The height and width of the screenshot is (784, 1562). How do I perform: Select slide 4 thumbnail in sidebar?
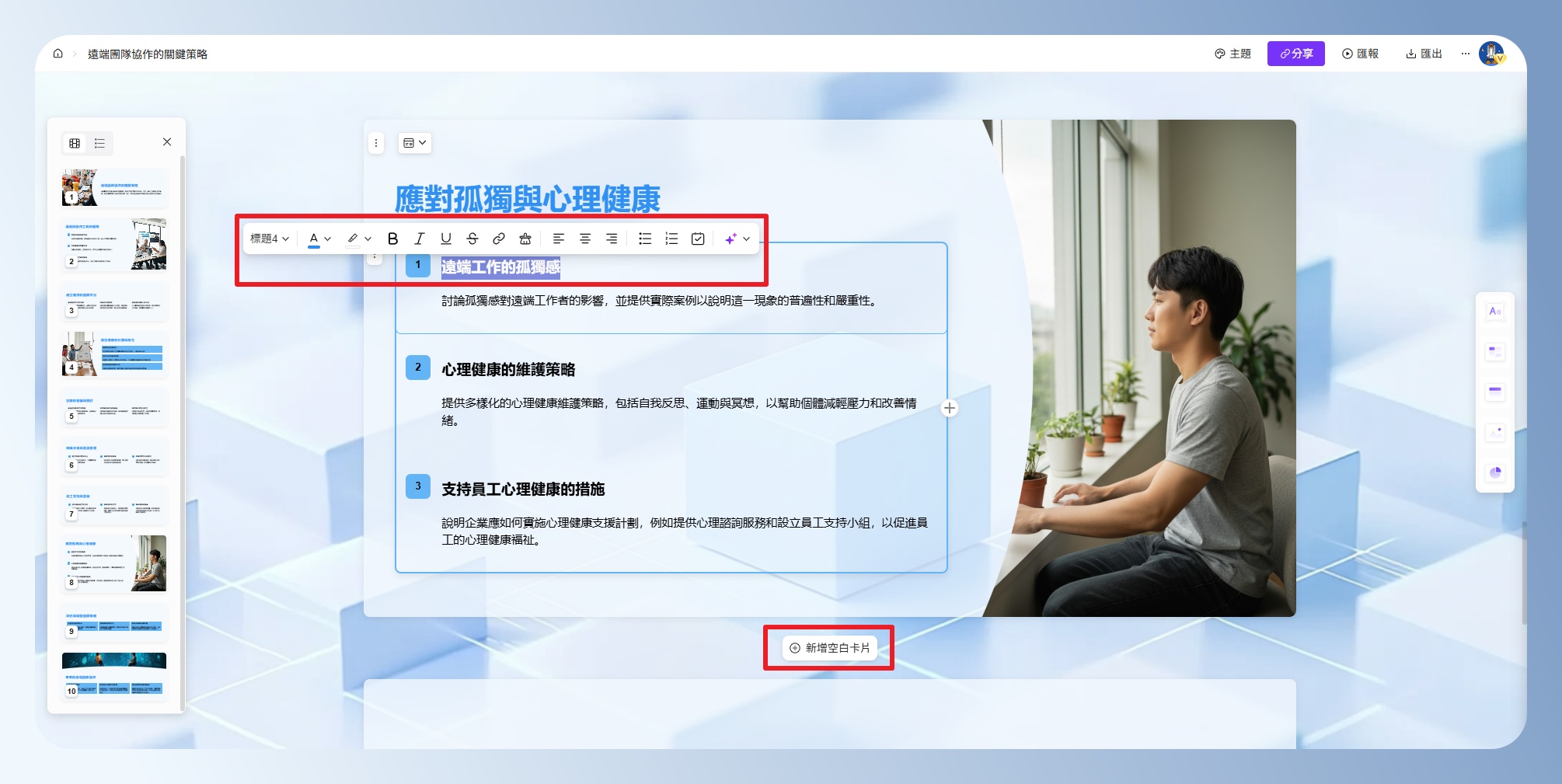click(x=114, y=354)
